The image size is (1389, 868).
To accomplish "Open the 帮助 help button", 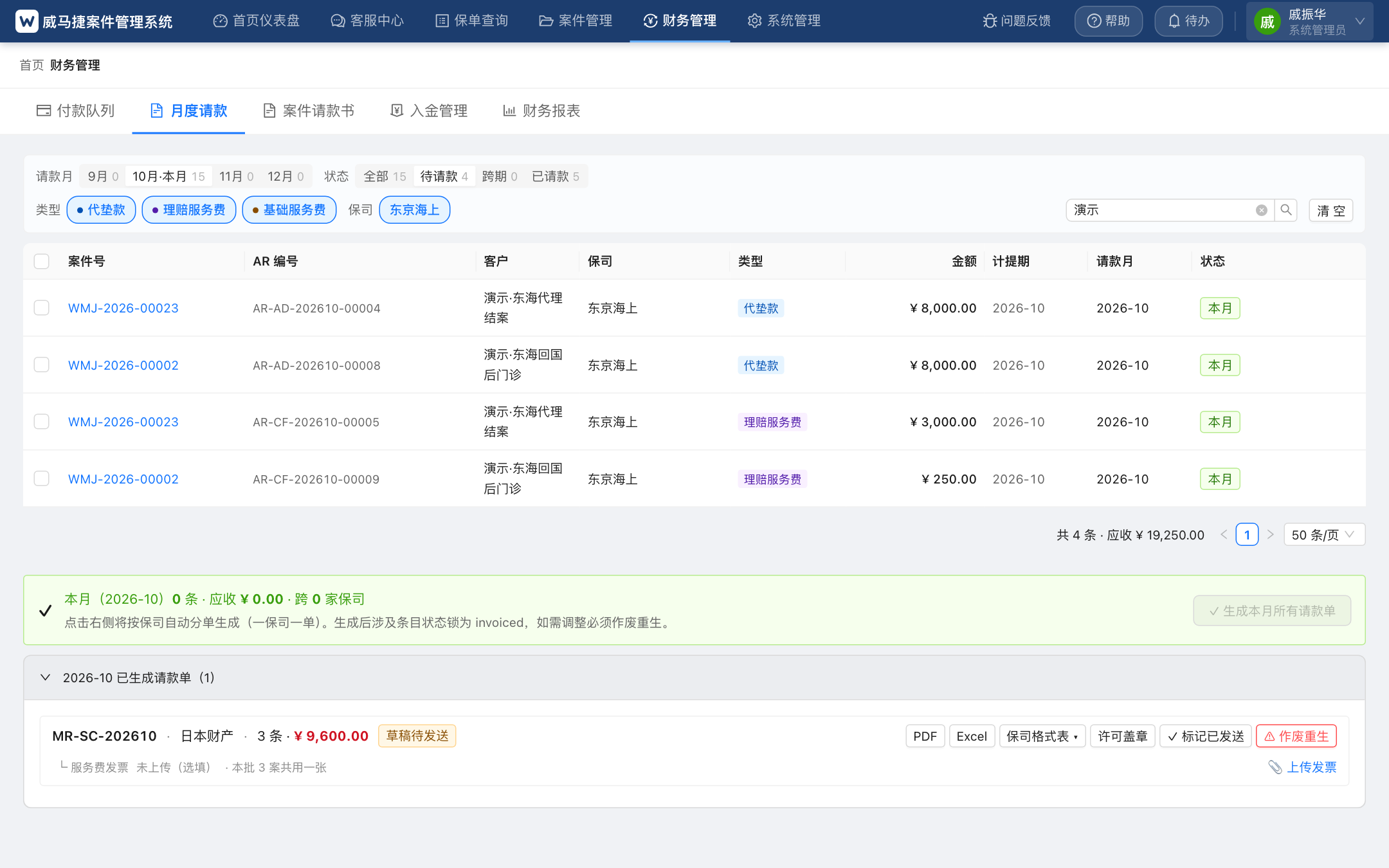I will point(1109,21).
